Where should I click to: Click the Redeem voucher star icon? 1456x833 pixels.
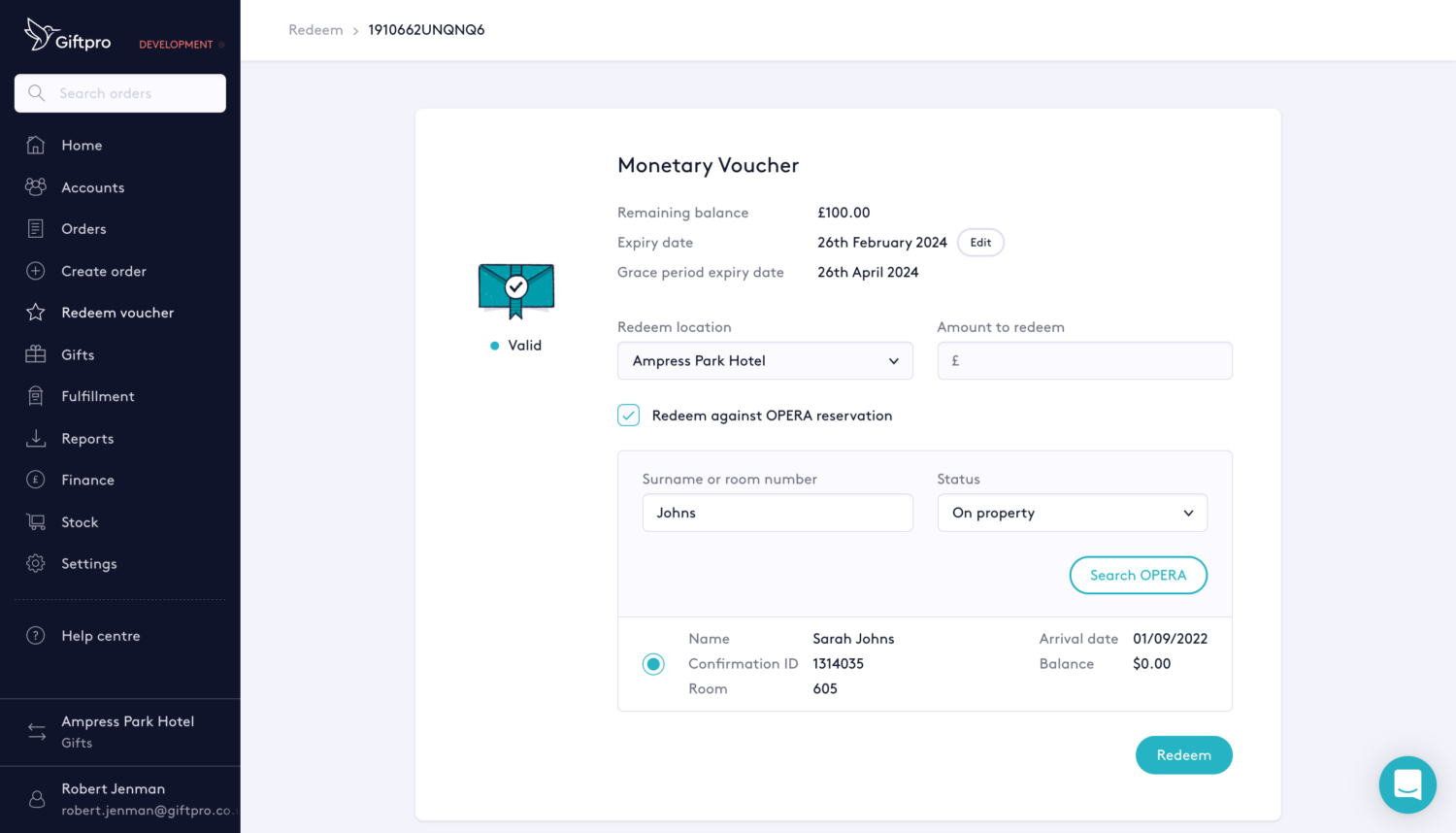(36, 313)
